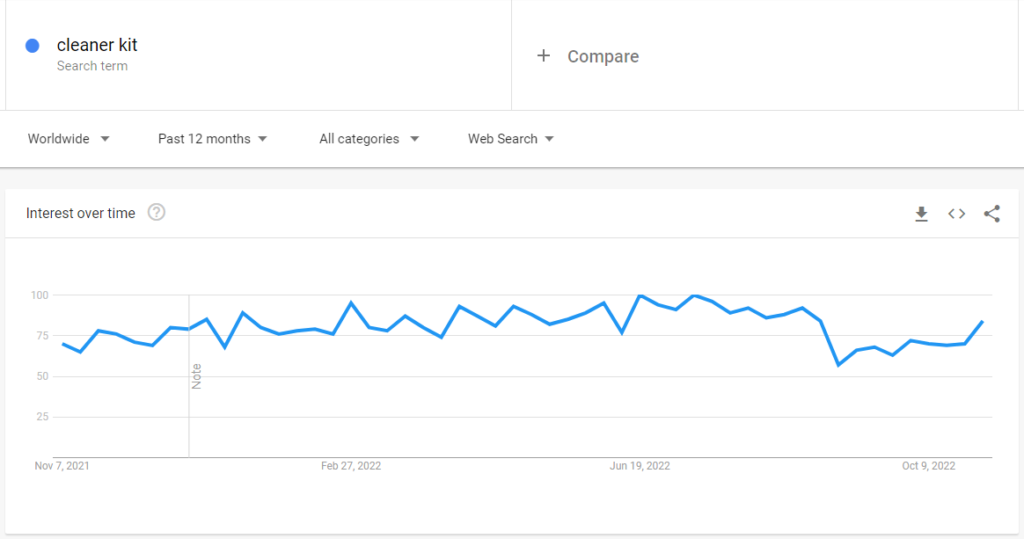This screenshot has width=1024, height=539.
Task: Share the interest over time chart
Action: pos(992,214)
